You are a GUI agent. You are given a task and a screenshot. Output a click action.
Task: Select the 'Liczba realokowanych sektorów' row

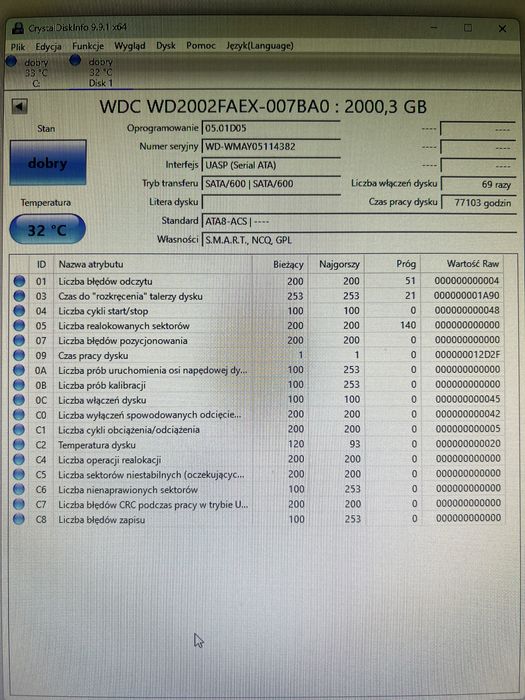point(257,326)
